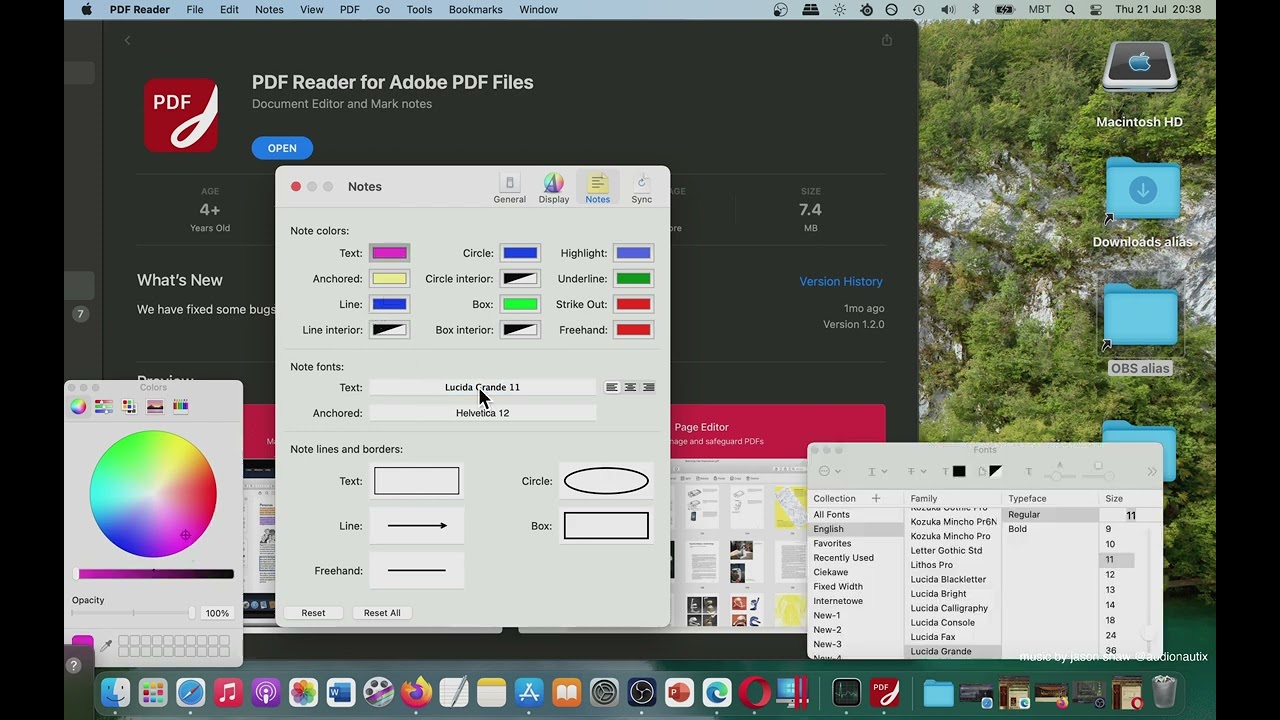
Task: Open the Notes preferences tab
Action: 597,188
